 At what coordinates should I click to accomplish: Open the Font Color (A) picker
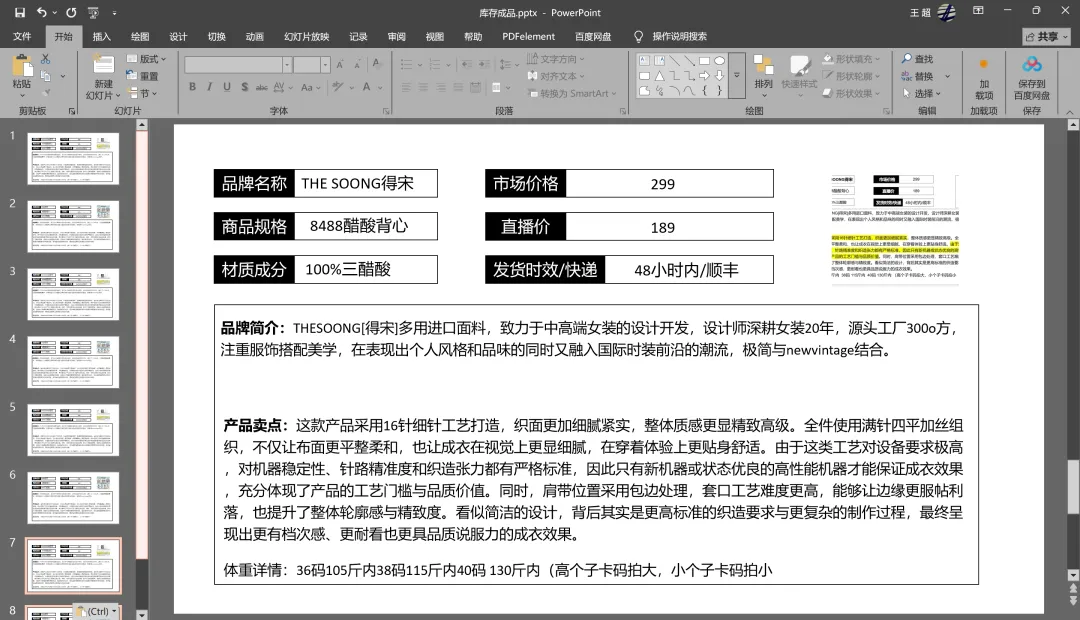click(x=371, y=87)
